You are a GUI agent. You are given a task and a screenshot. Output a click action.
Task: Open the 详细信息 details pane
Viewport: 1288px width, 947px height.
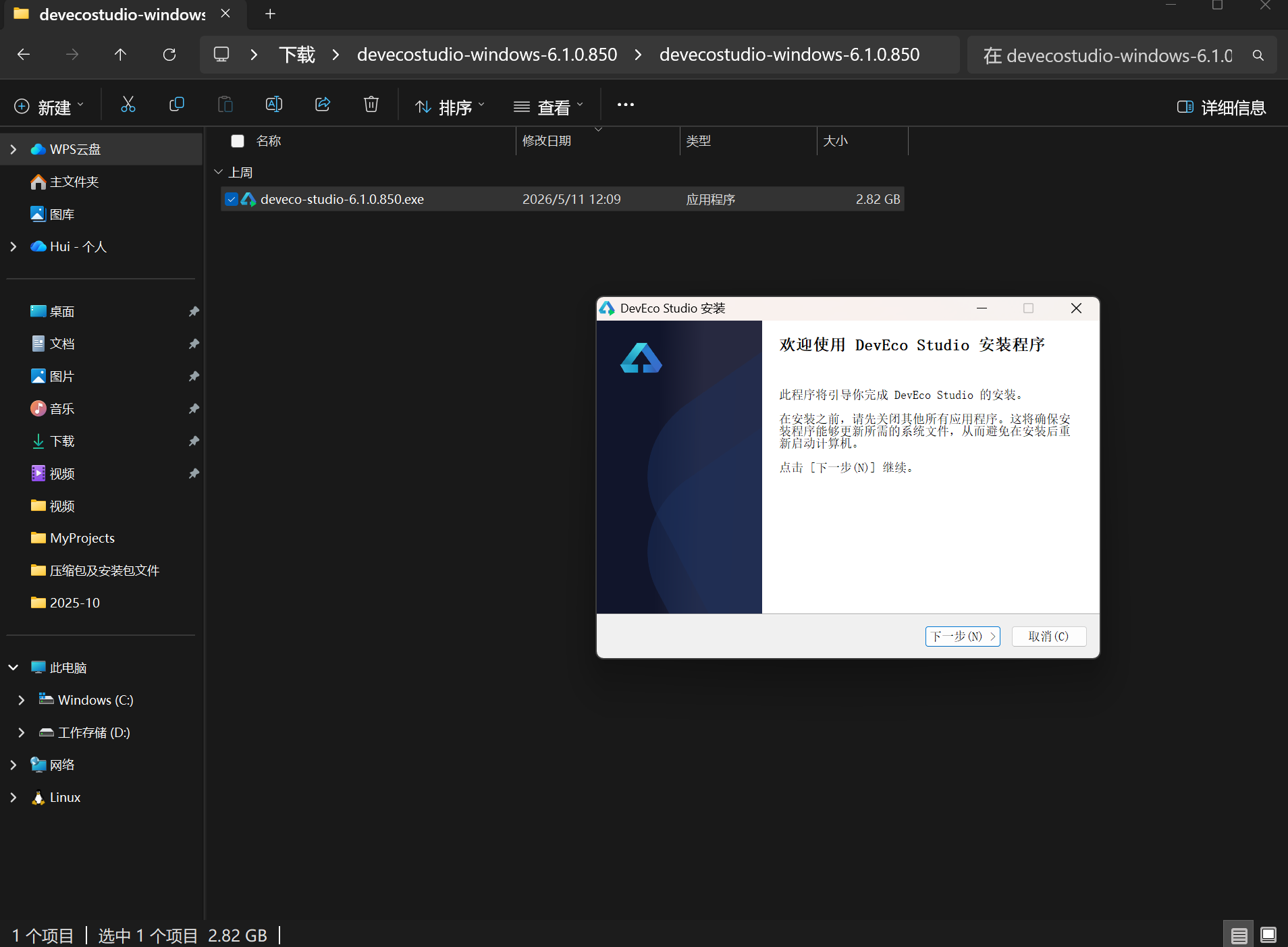pos(1221,107)
